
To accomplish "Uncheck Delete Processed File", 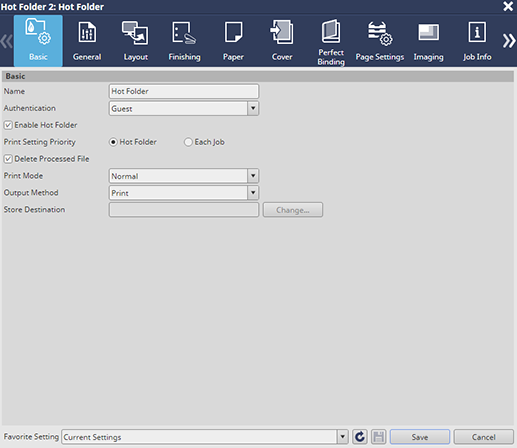I will tap(8, 159).
